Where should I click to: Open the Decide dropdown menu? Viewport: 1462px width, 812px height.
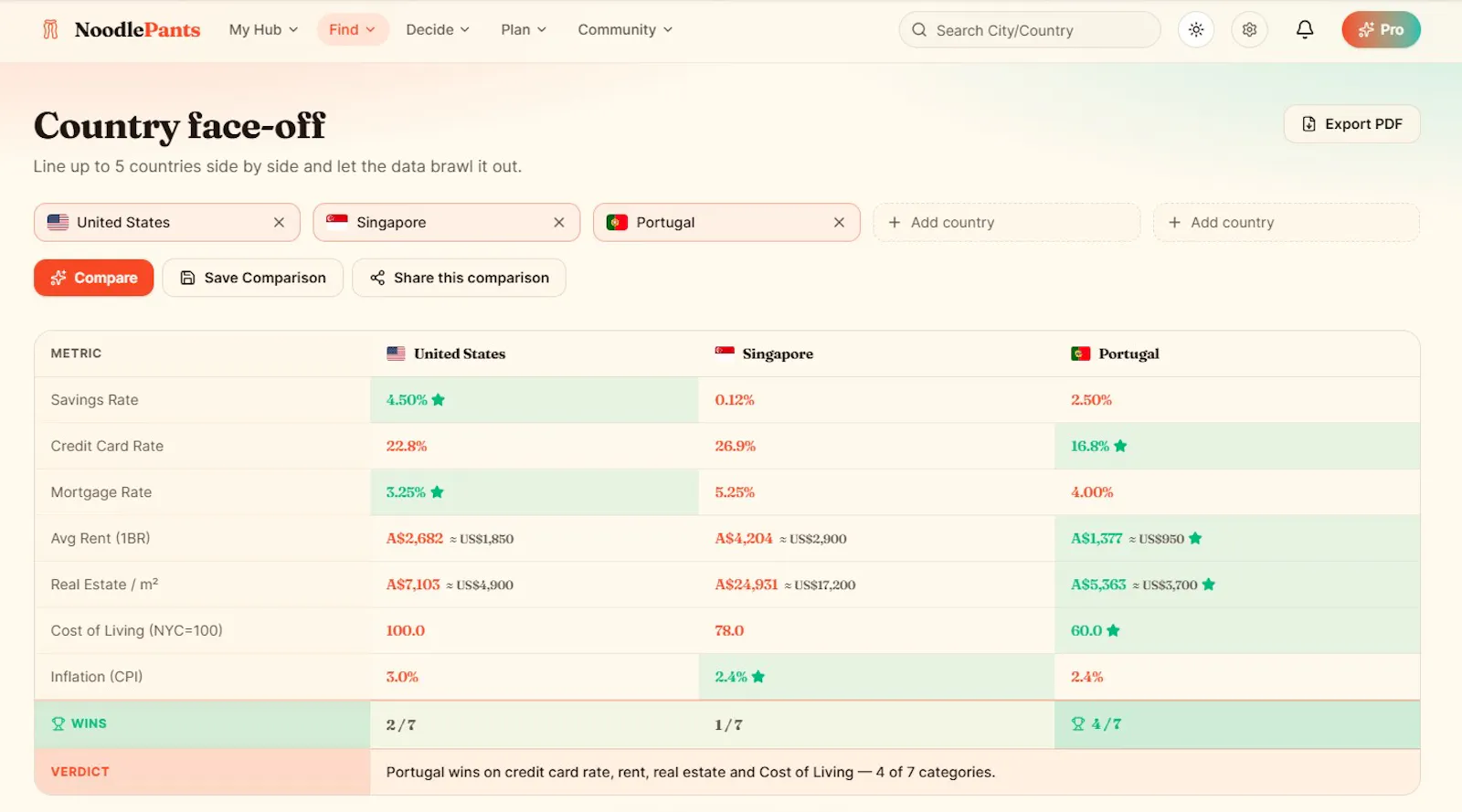pyautogui.click(x=438, y=30)
